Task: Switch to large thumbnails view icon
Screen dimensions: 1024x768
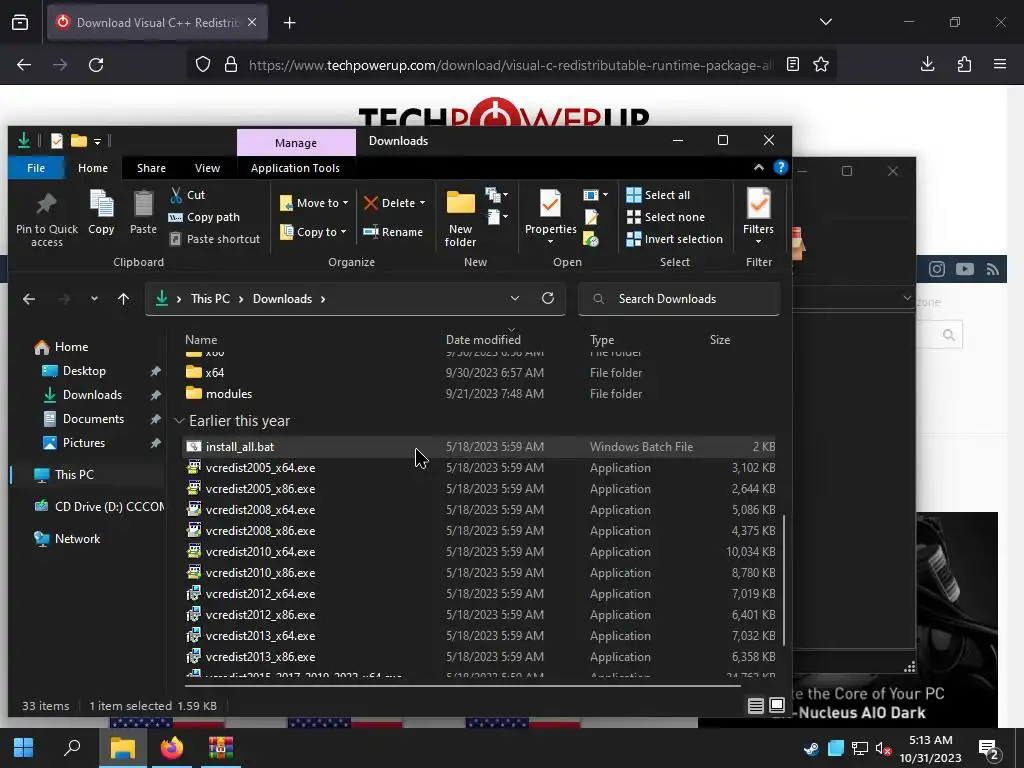Action: [x=777, y=705]
